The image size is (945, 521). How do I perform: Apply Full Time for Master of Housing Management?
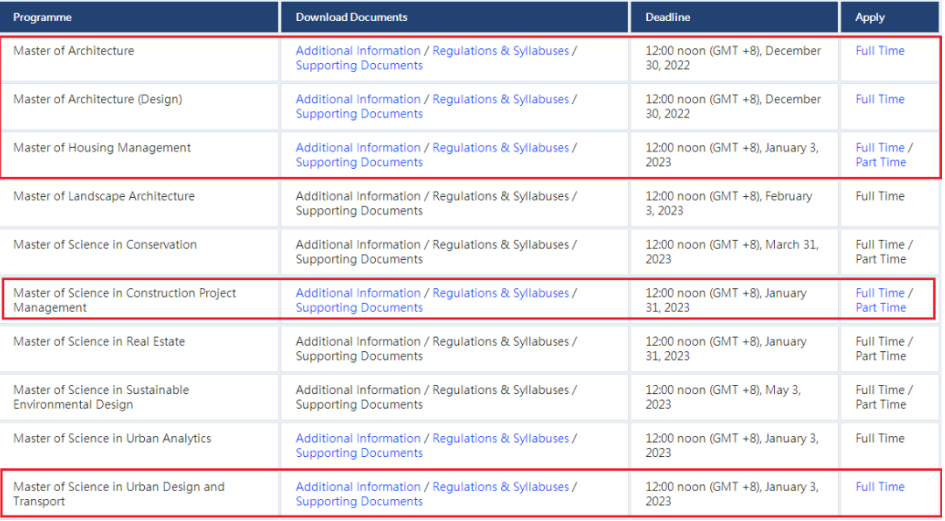tap(879, 148)
